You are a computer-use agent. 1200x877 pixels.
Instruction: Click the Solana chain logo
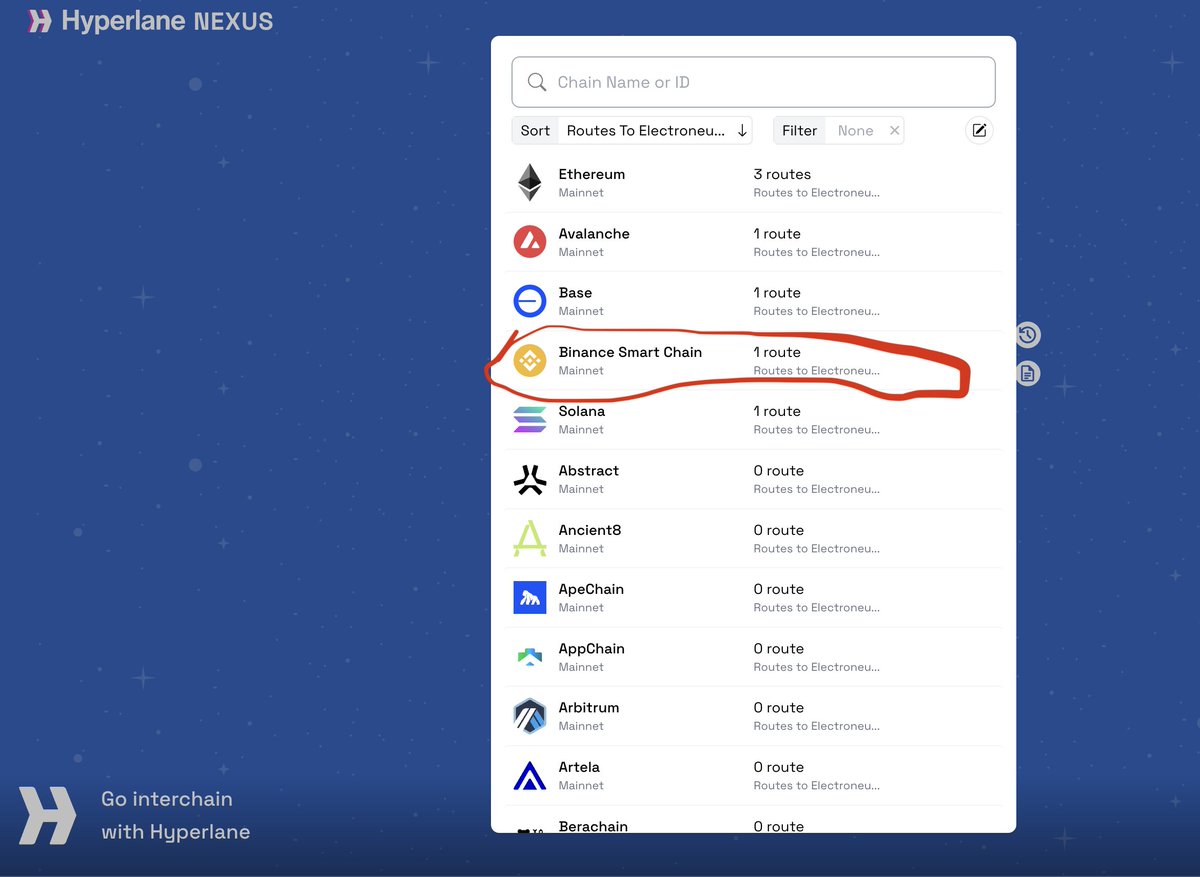click(529, 419)
